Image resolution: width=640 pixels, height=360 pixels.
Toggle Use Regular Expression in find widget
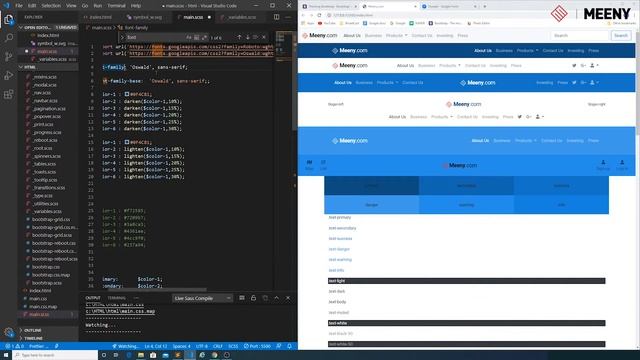(x=204, y=37)
